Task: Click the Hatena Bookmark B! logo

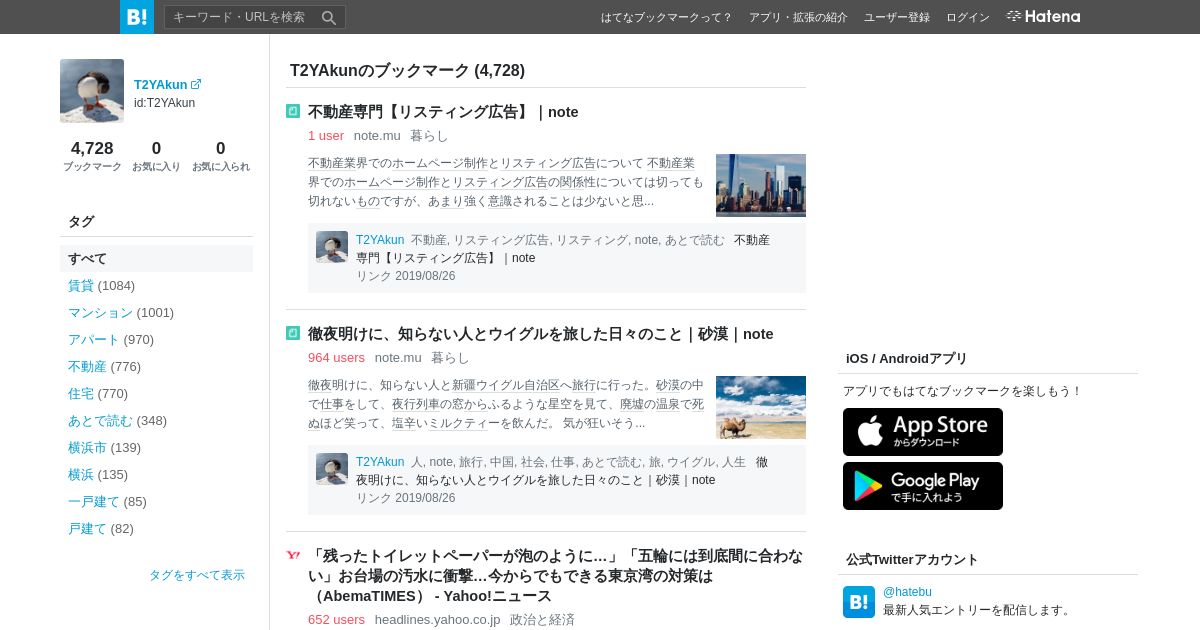Action: pyautogui.click(x=137, y=17)
